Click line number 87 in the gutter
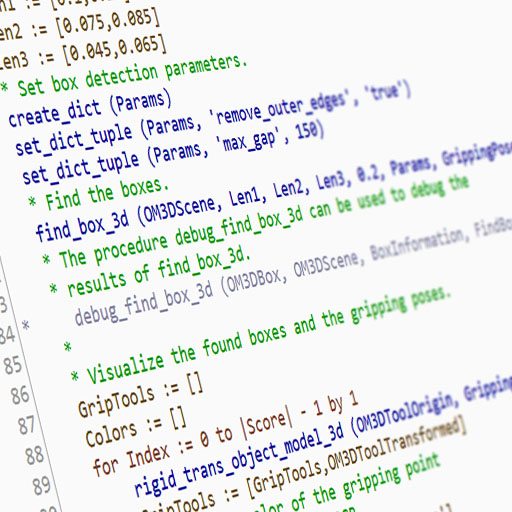Screen dimensions: 512x512 point(27,425)
